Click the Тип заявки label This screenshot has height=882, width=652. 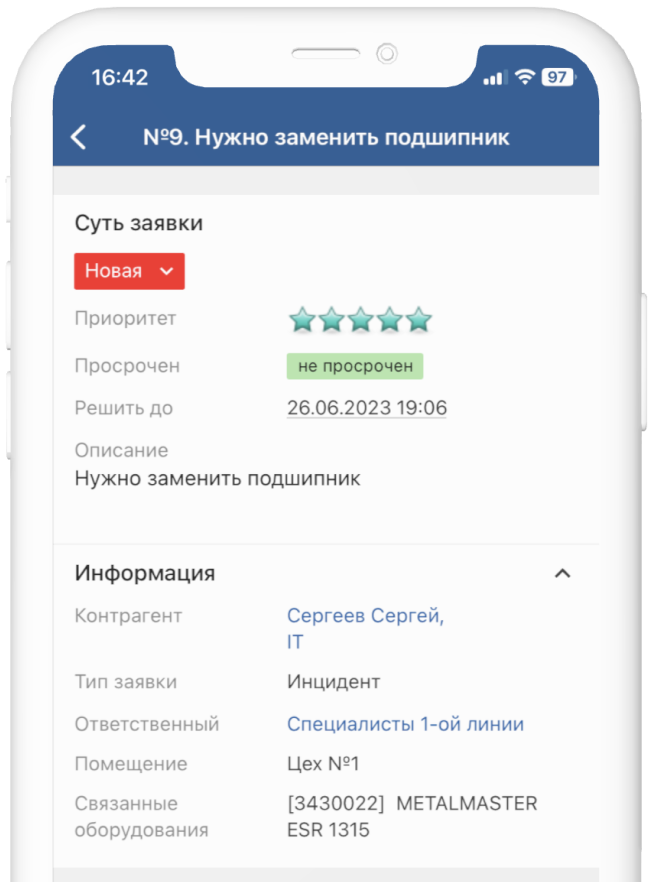126,682
